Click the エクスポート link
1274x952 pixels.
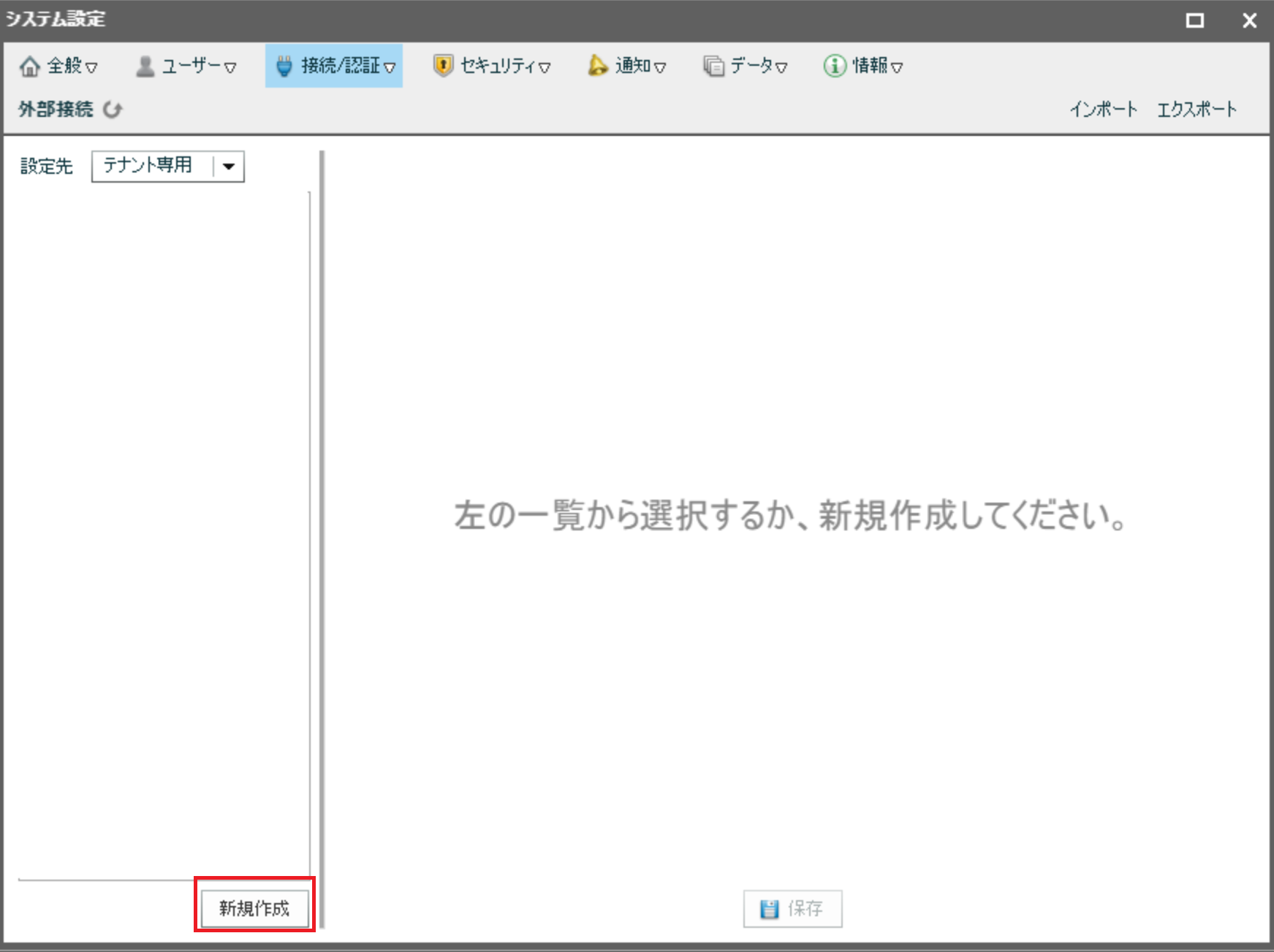(1197, 109)
